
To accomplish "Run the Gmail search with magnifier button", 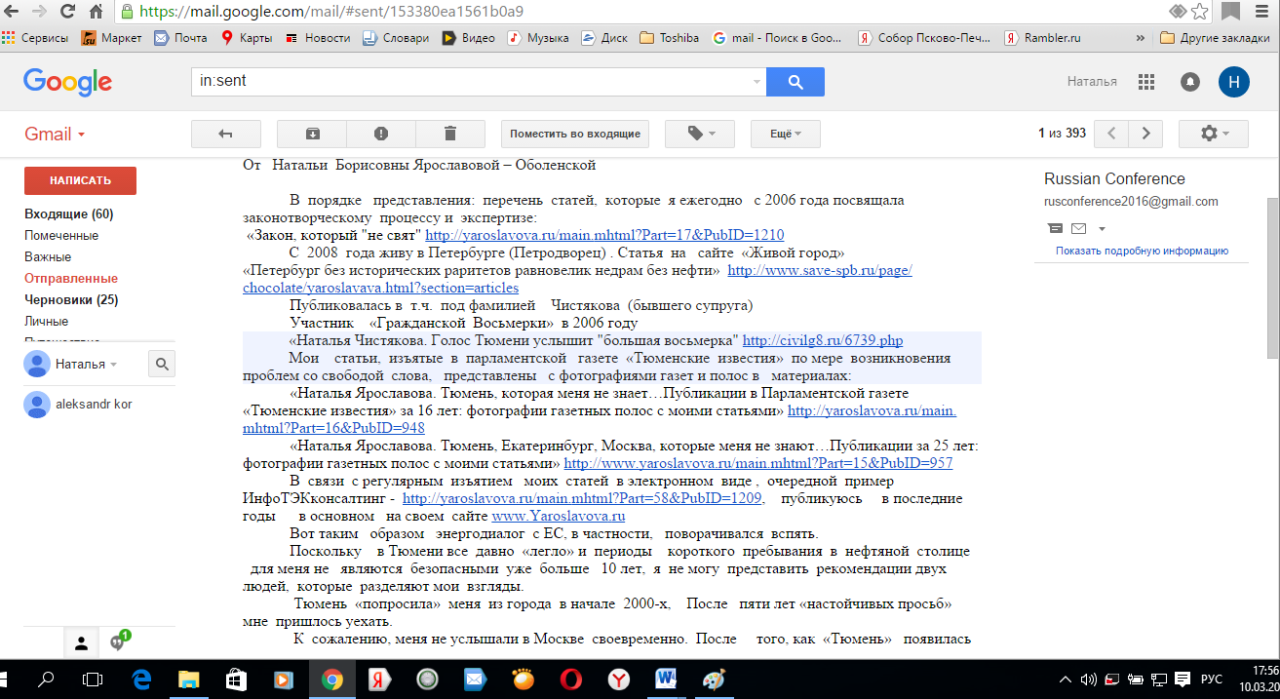I will 795,82.
